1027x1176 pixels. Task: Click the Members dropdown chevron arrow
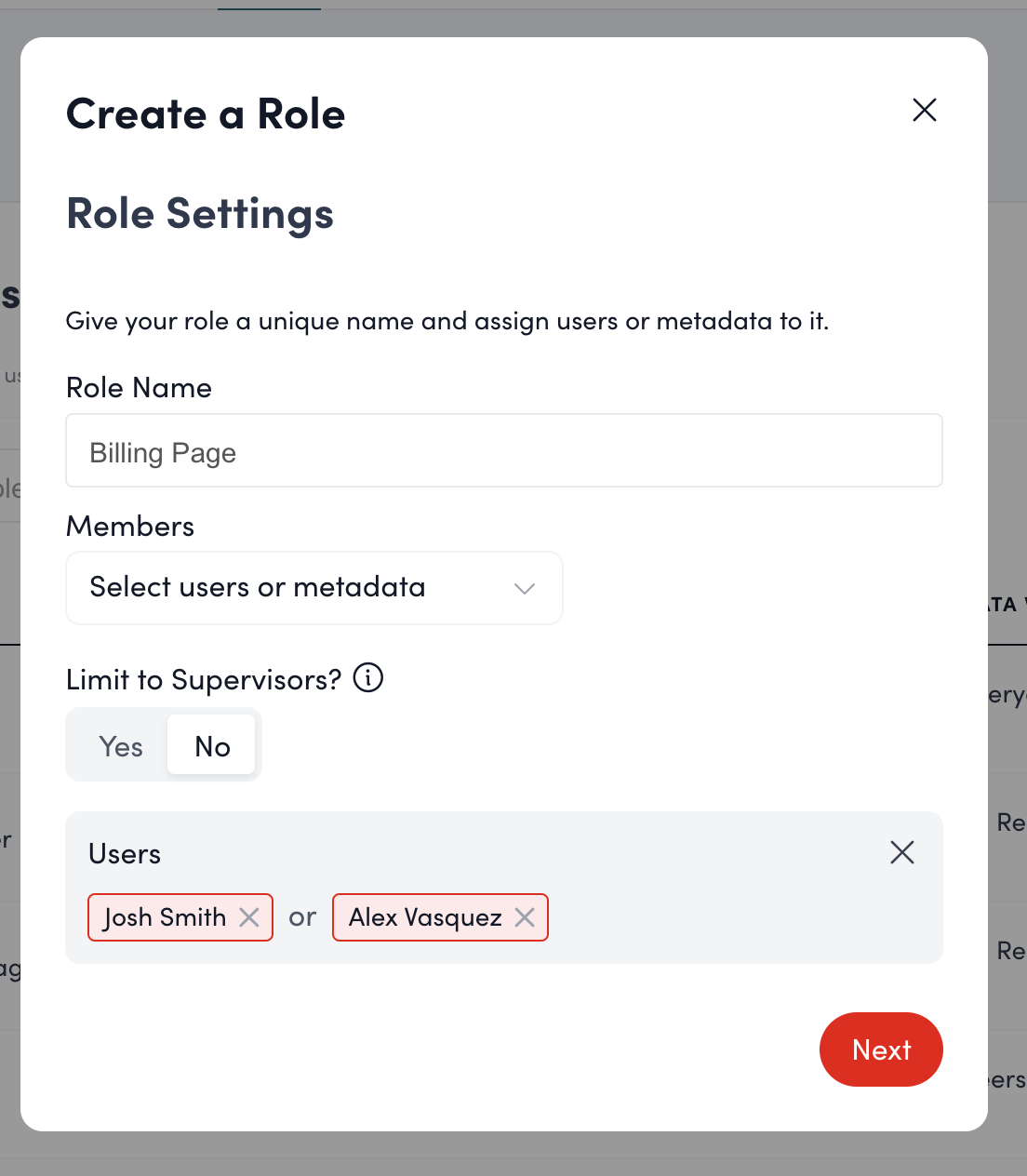pyautogui.click(x=525, y=588)
